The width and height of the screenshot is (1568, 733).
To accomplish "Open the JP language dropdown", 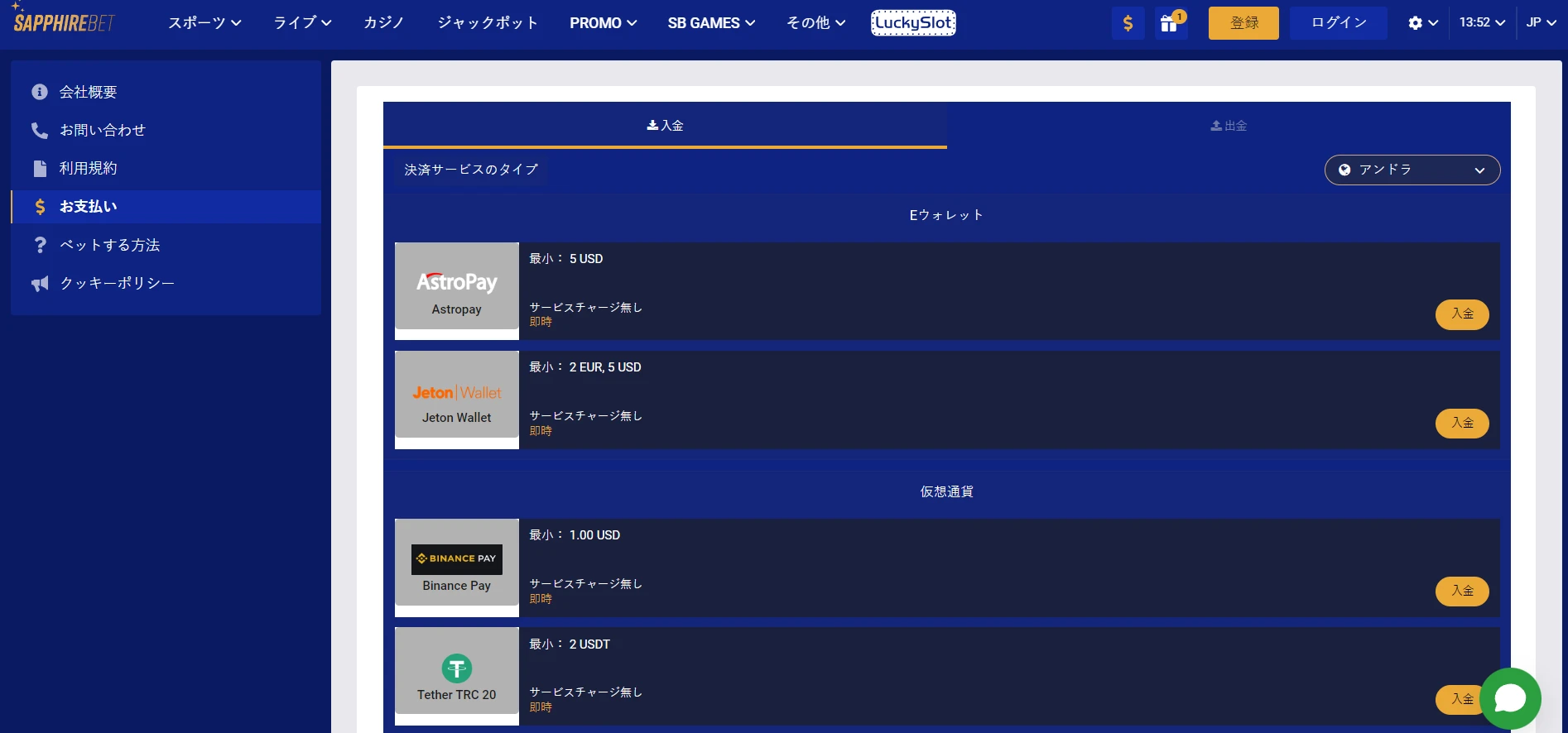I will [1542, 23].
